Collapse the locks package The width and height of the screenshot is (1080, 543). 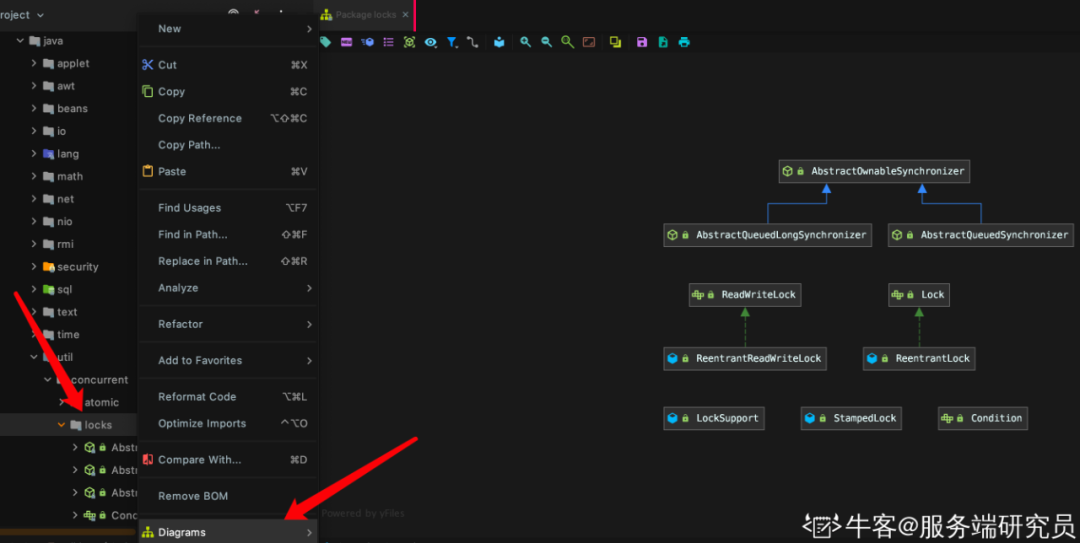point(61,425)
